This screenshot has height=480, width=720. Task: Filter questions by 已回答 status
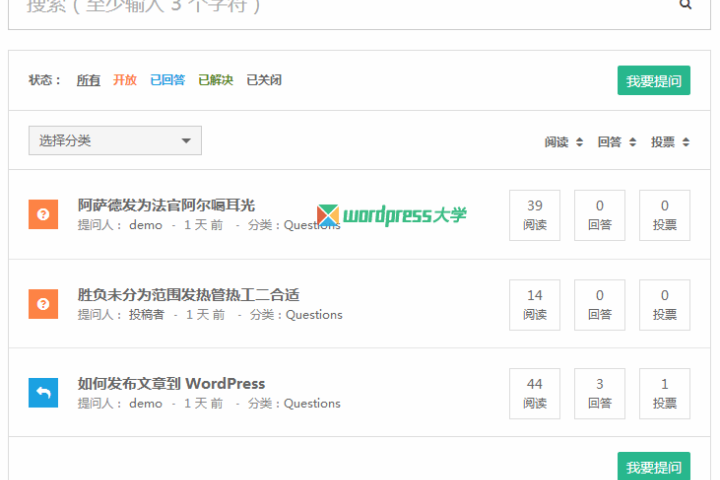pyautogui.click(x=168, y=80)
